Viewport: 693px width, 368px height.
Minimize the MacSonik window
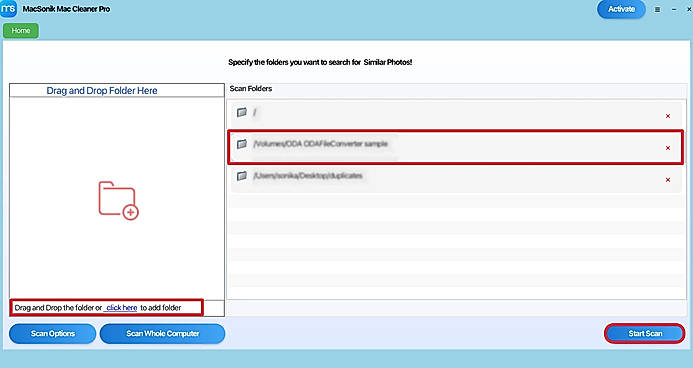point(674,9)
